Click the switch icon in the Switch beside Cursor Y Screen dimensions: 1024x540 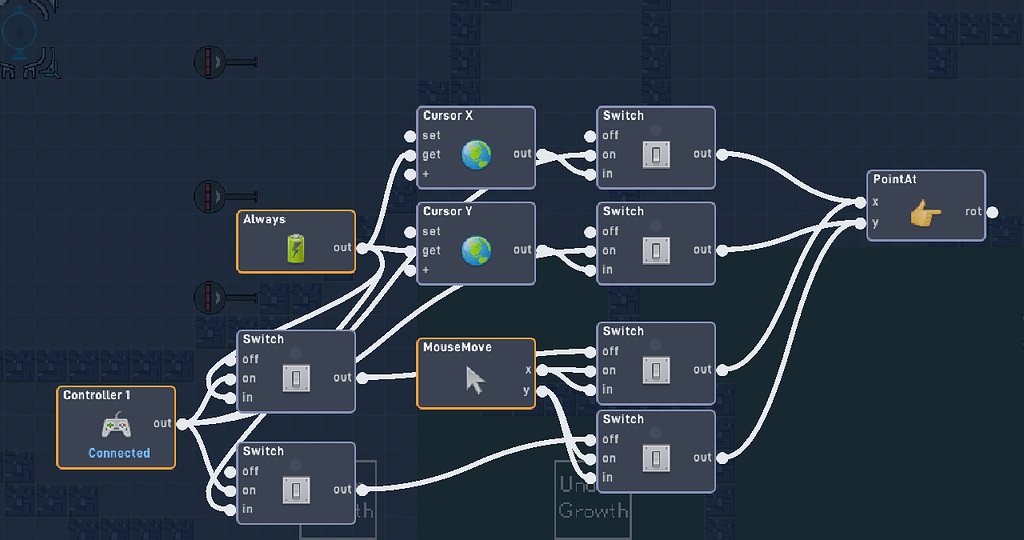pyautogui.click(x=656, y=251)
